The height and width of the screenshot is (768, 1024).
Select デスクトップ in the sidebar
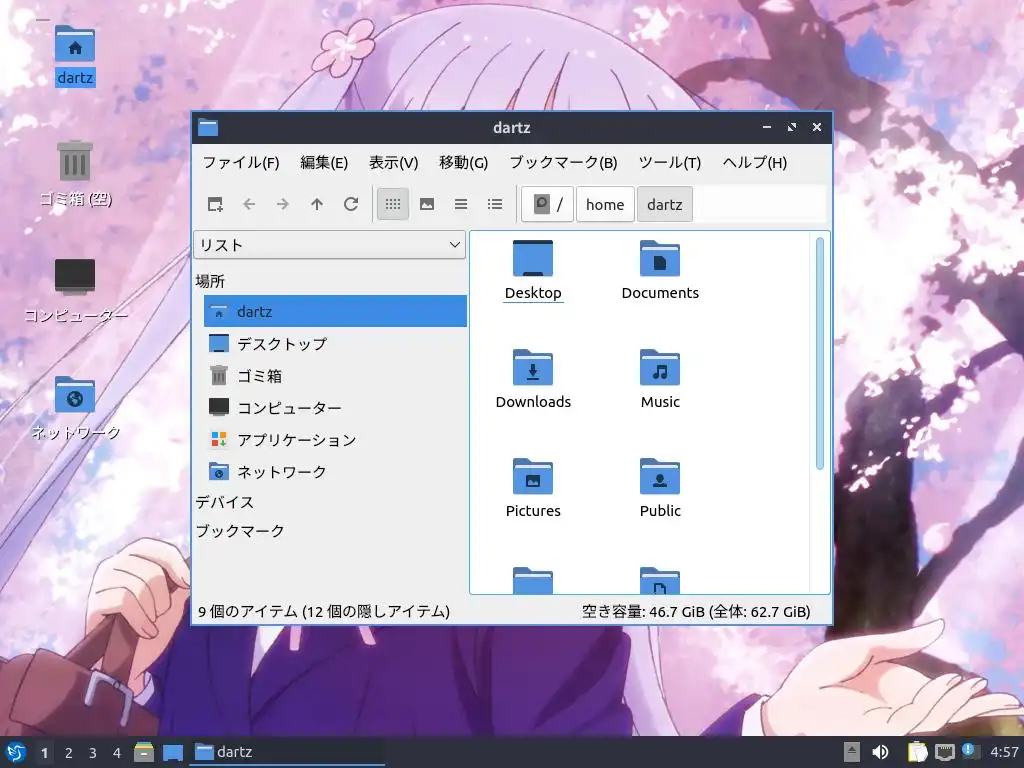pyautogui.click(x=335, y=344)
